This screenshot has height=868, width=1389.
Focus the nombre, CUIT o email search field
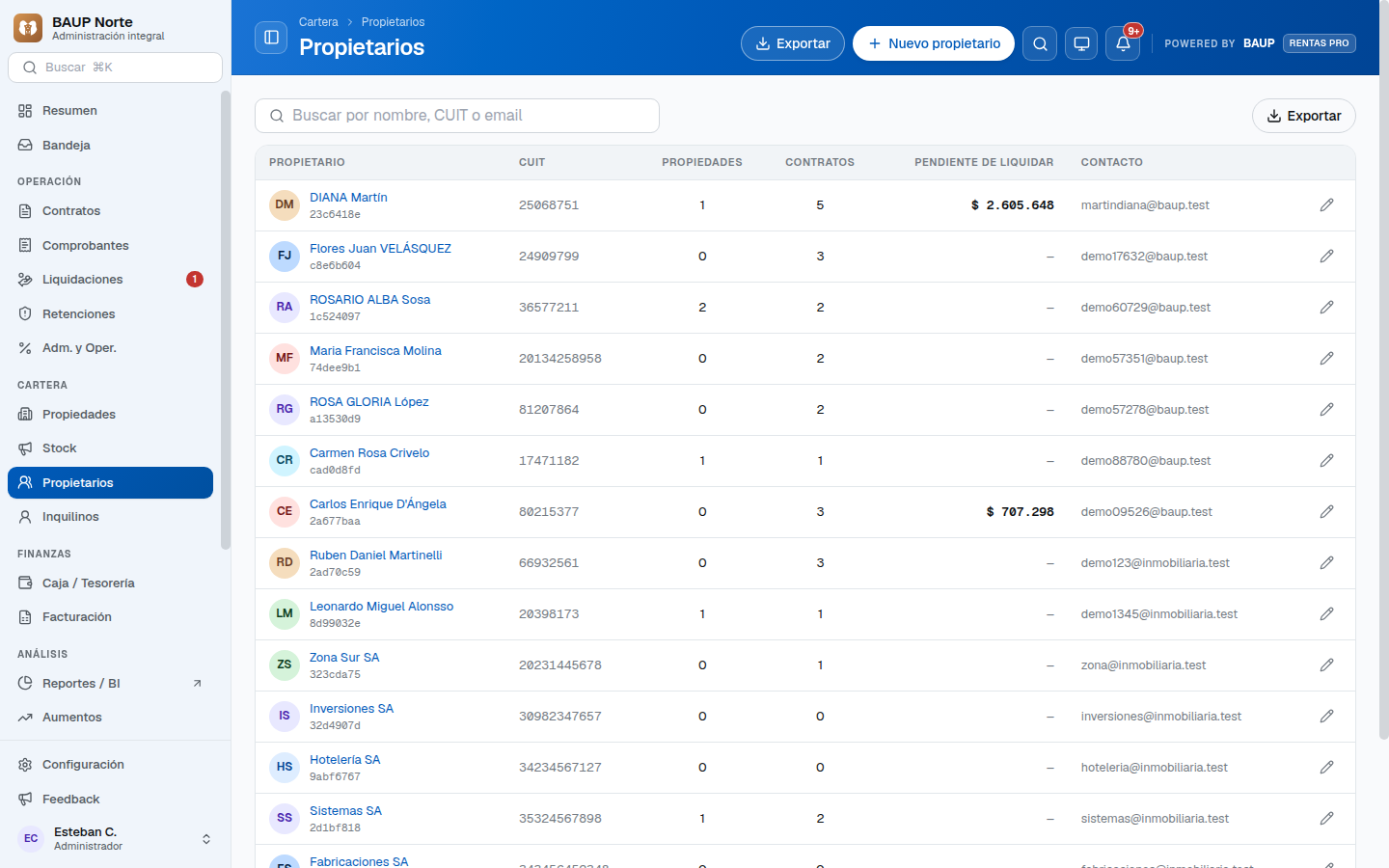click(457, 116)
